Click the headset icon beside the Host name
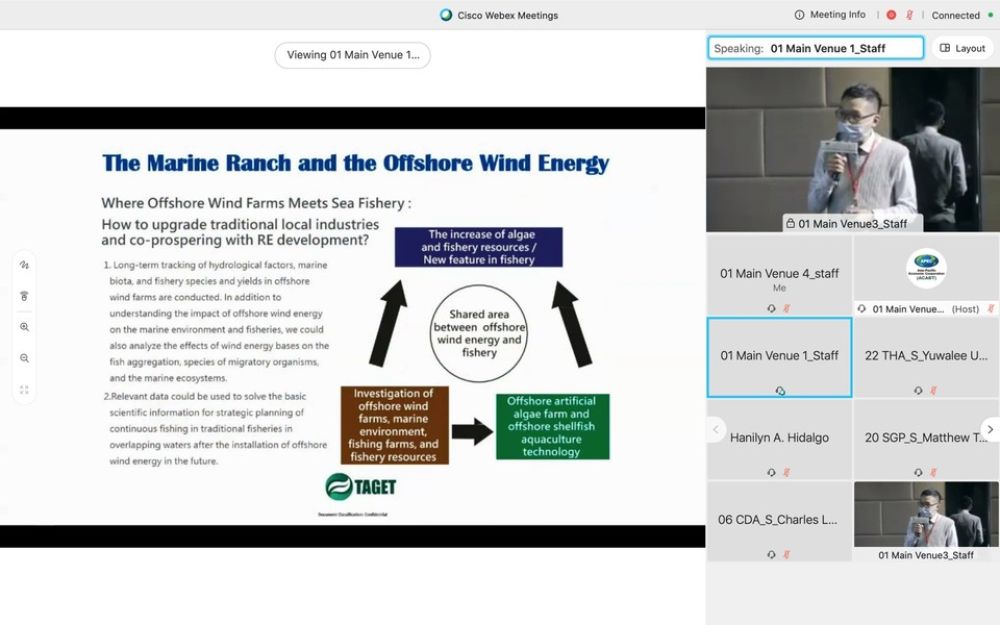 pos(862,309)
